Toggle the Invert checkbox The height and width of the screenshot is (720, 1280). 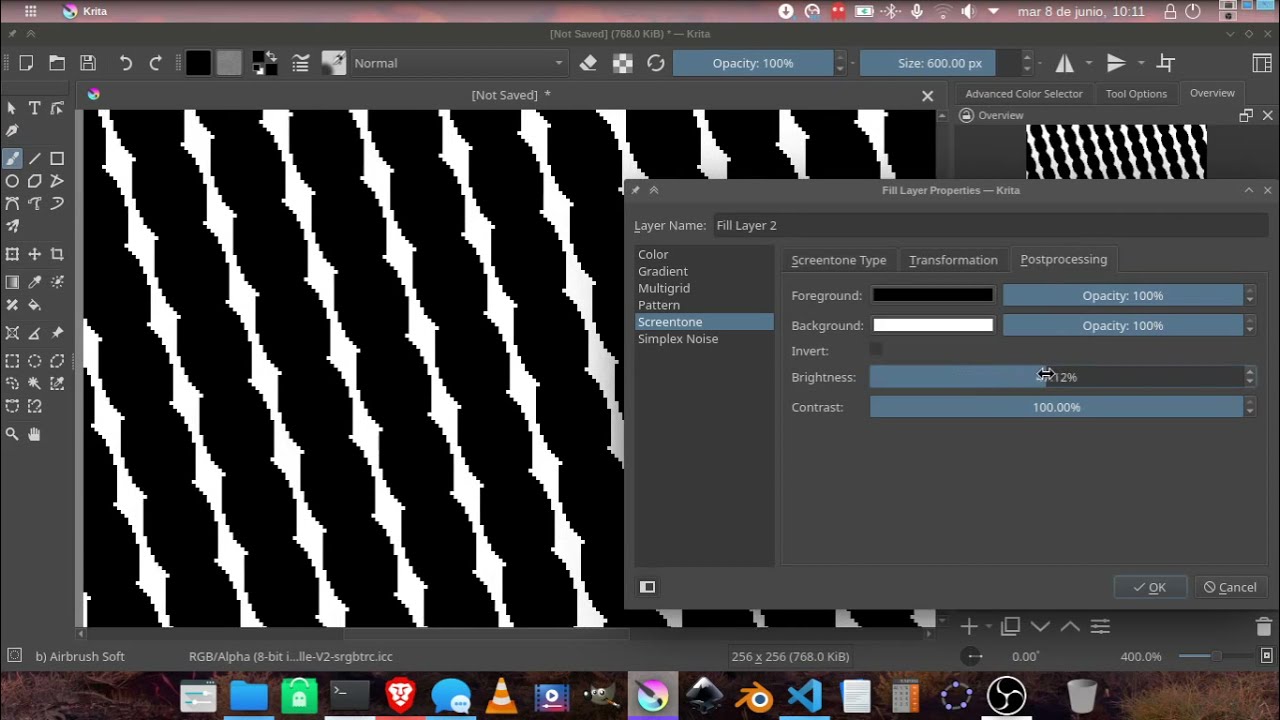coord(876,350)
